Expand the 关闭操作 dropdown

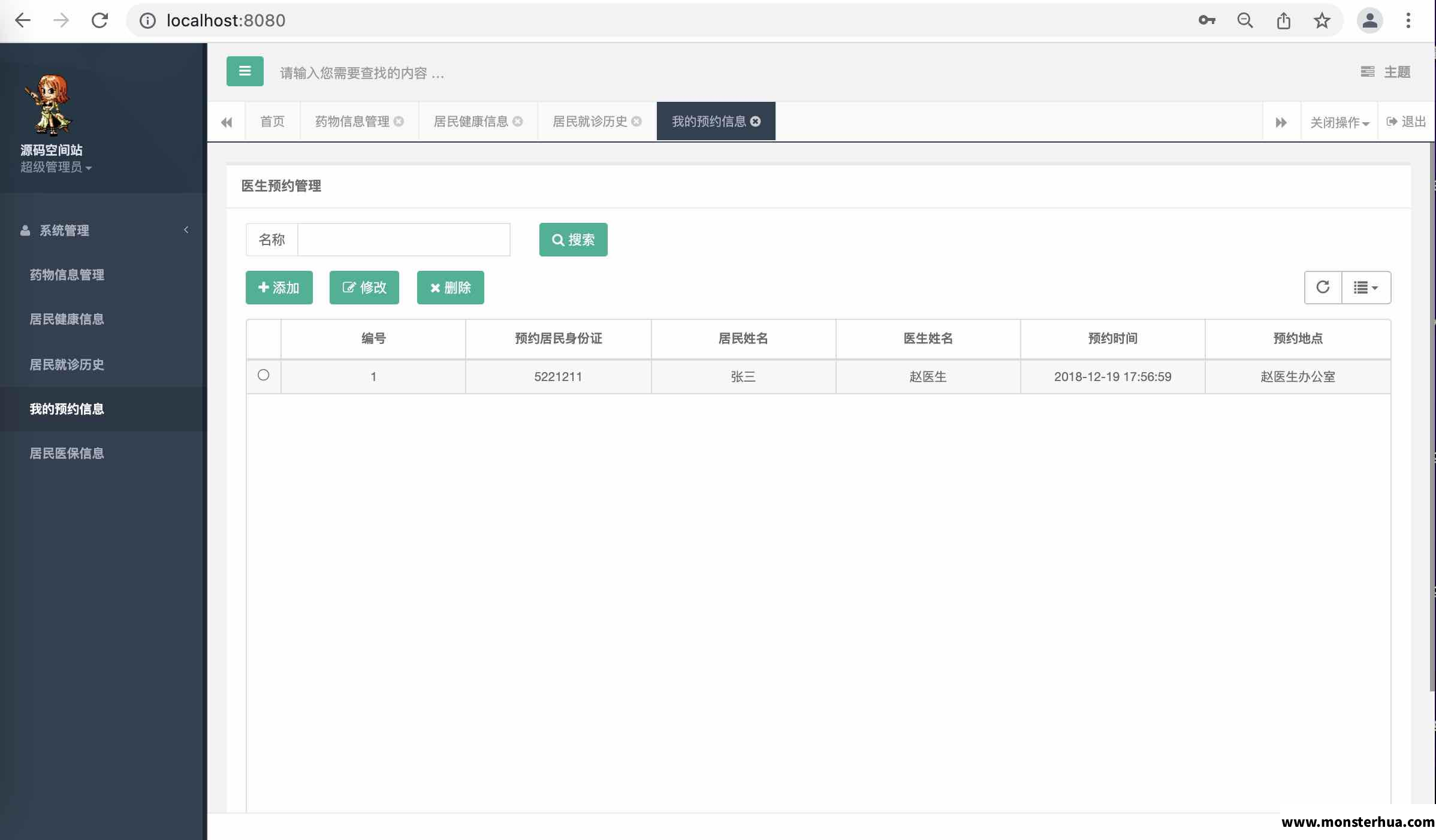tap(1340, 122)
